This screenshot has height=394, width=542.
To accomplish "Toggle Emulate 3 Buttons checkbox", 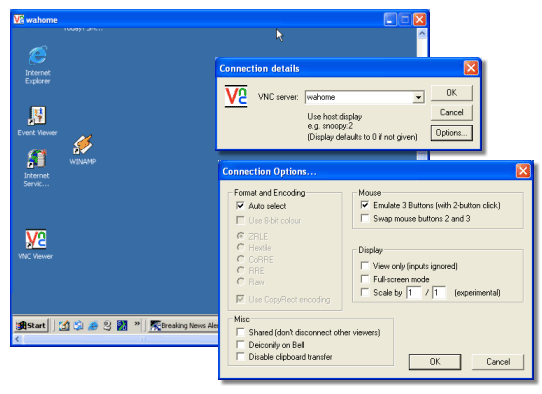I will 365,205.
